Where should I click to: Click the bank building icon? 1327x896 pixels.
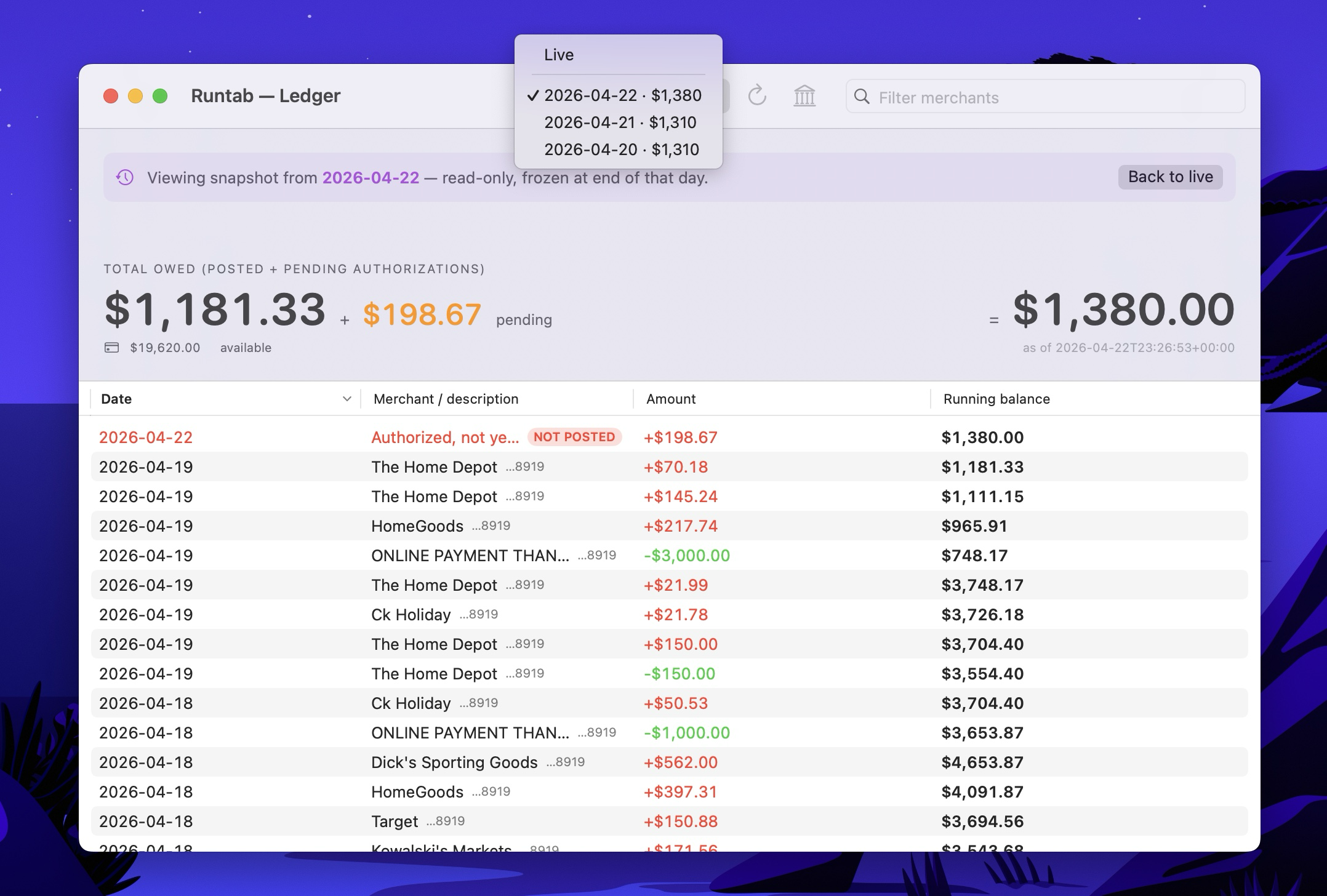click(804, 96)
